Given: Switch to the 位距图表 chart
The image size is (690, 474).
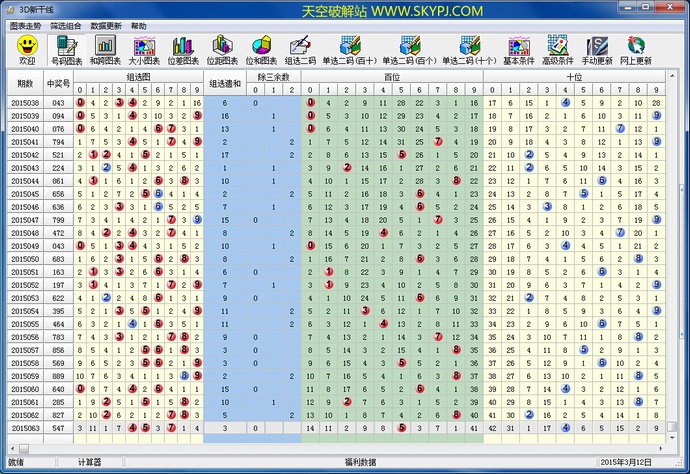Looking at the screenshot, I should click(x=222, y=49).
